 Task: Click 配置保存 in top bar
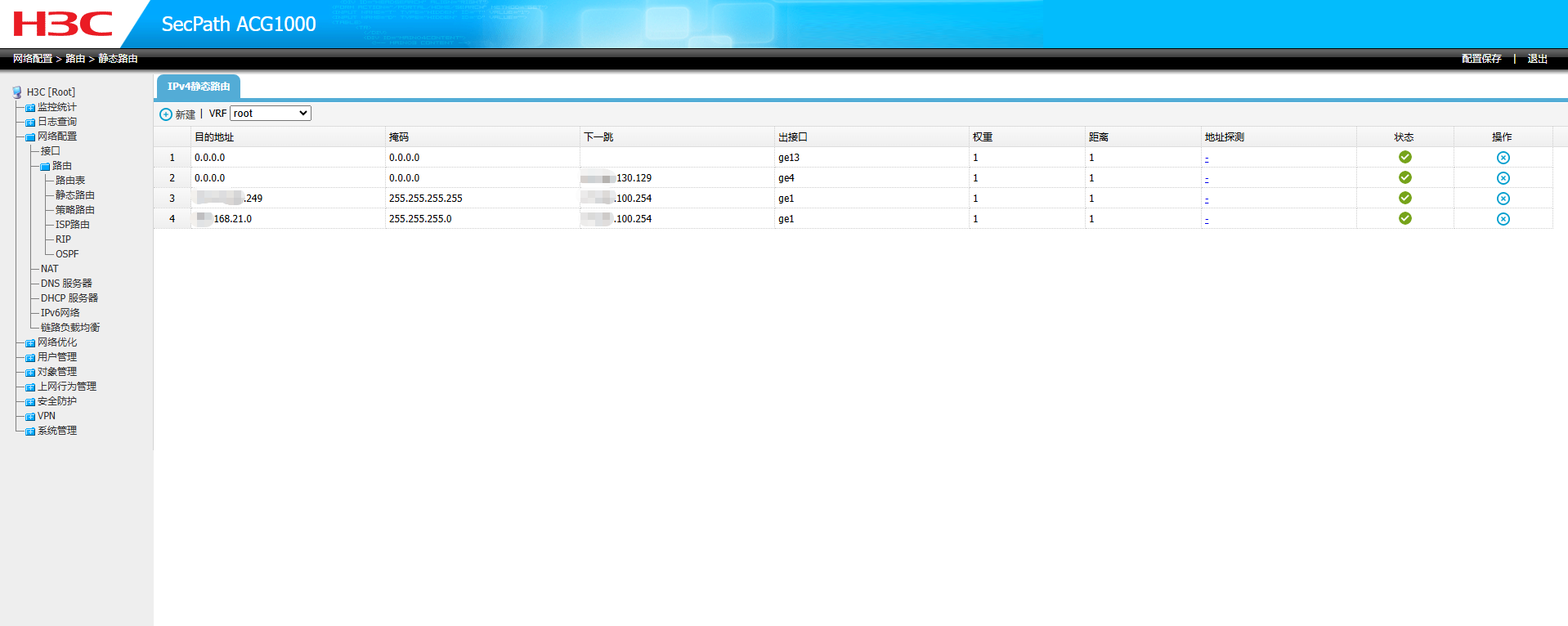[x=1481, y=59]
